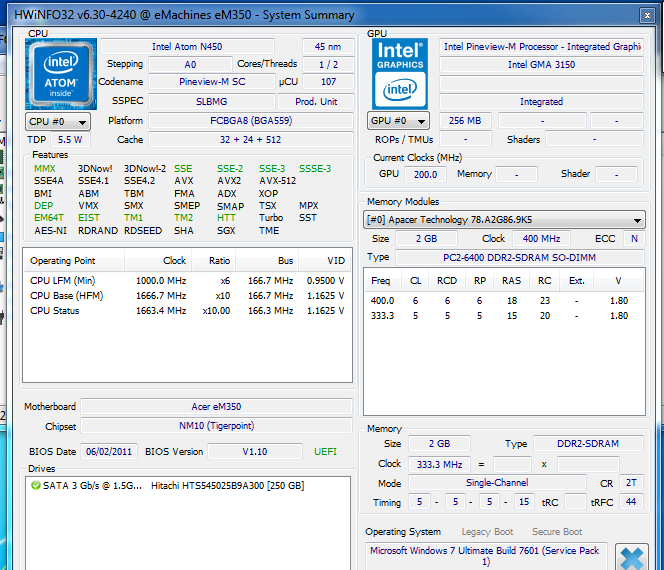The width and height of the screenshot is (664, 570).
Task: Click the Cores/Threads 1 / 2 field
Action: click(x=328, y=64)
